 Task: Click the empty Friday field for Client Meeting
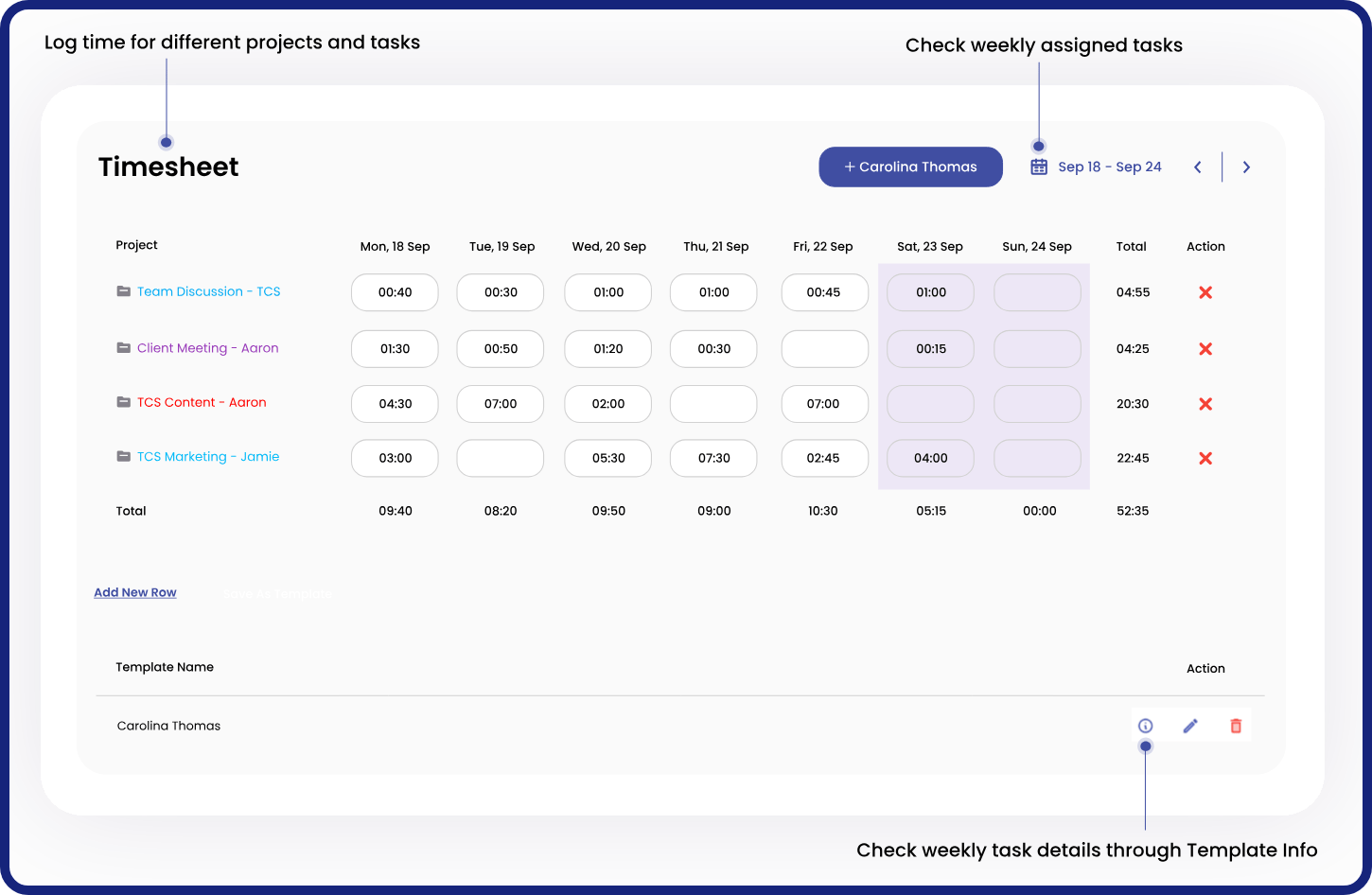tap(824, 349)
